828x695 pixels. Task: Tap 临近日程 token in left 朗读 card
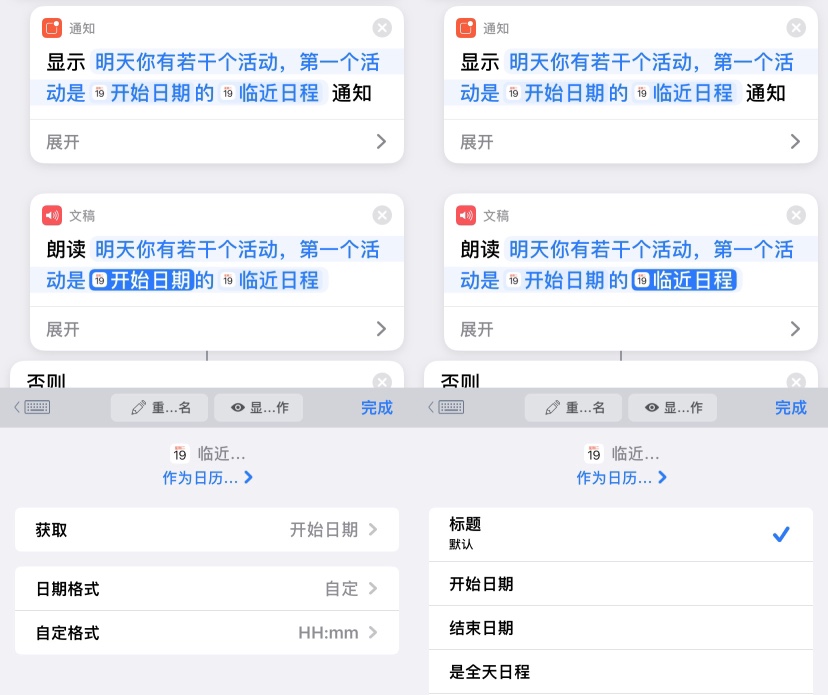[x=269, y=280]
